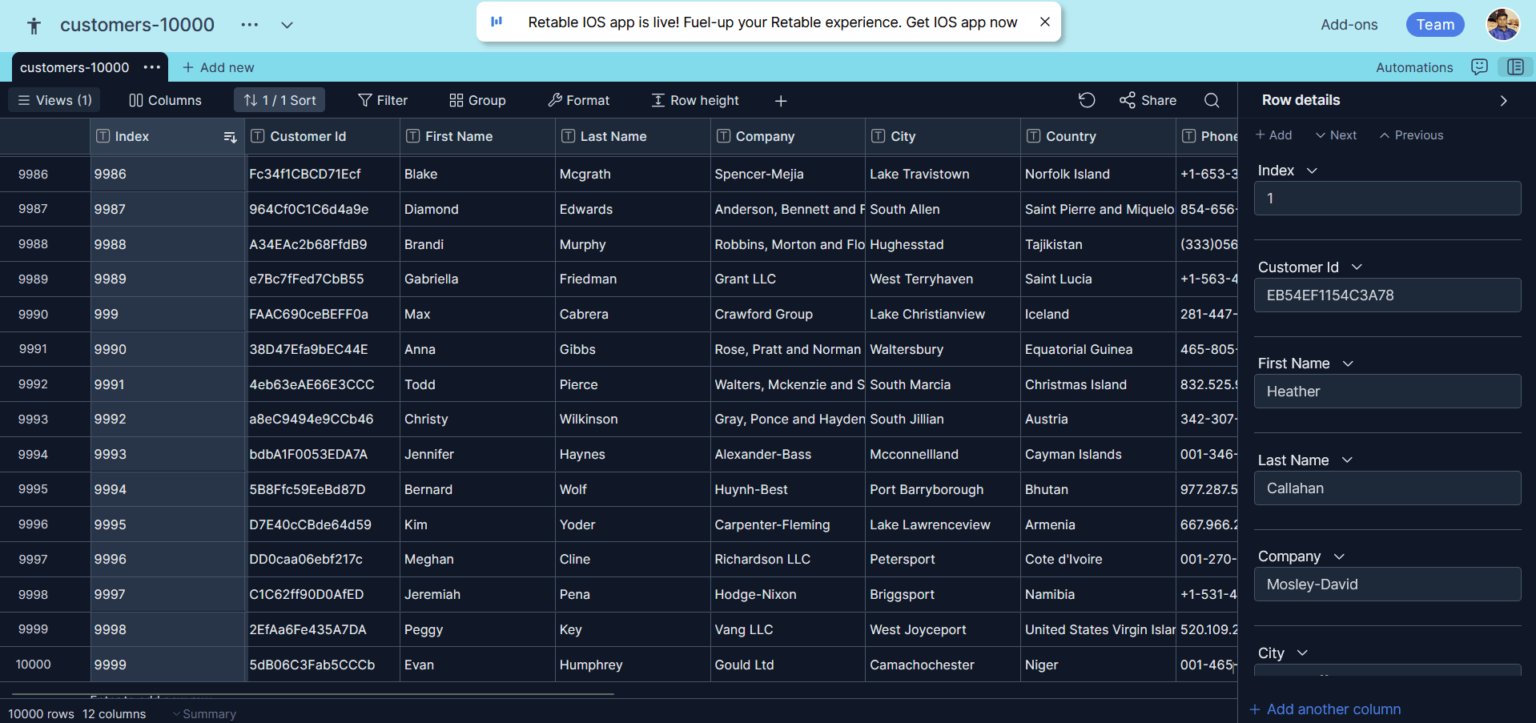The width and height of the screenshot is (1536, 723).
Task: Adjust Row height using its toolbar icon
Action: pos(695,100)
